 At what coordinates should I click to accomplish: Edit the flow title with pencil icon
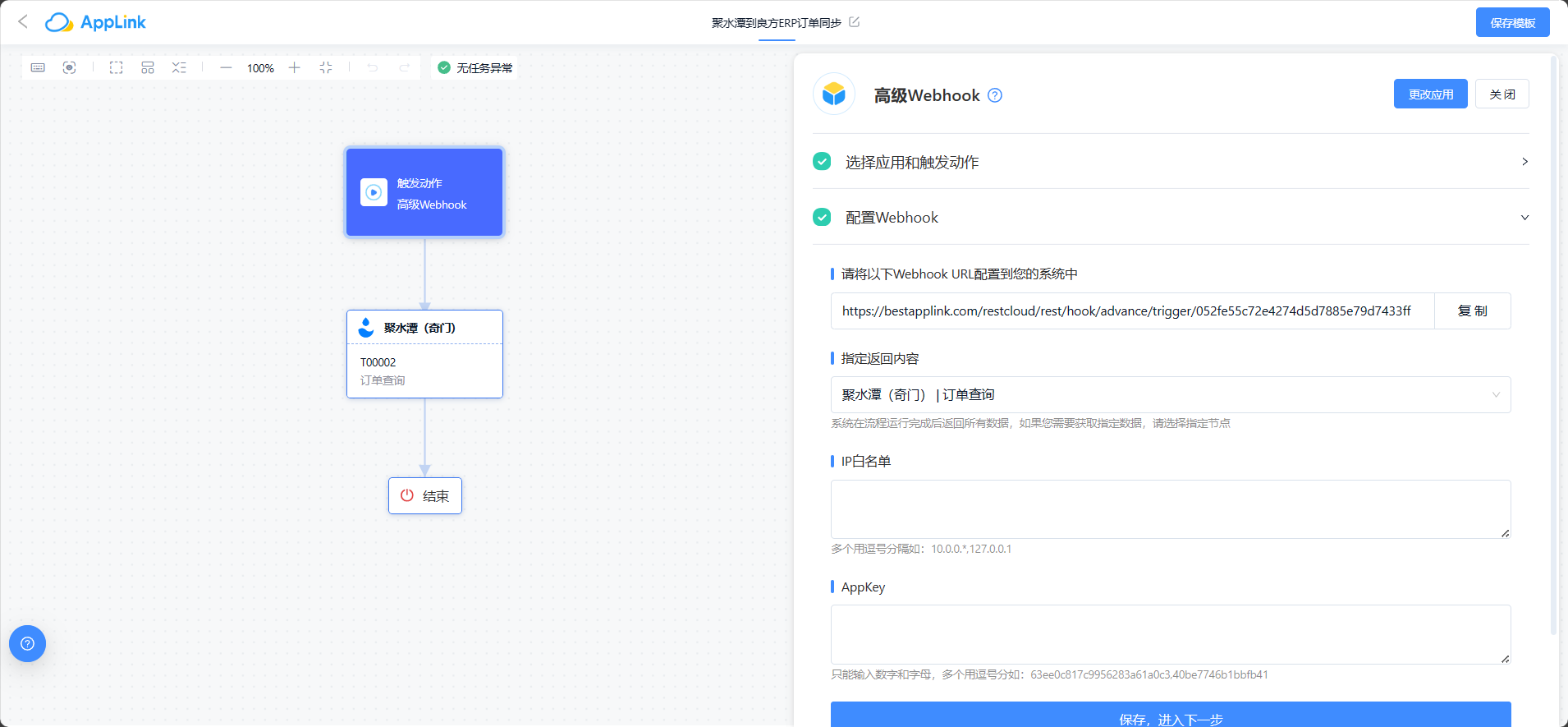click(854, 22)
